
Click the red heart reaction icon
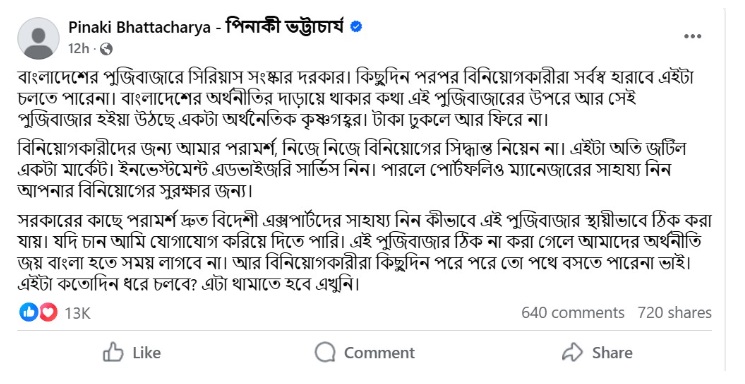click(x=48, y=312)
